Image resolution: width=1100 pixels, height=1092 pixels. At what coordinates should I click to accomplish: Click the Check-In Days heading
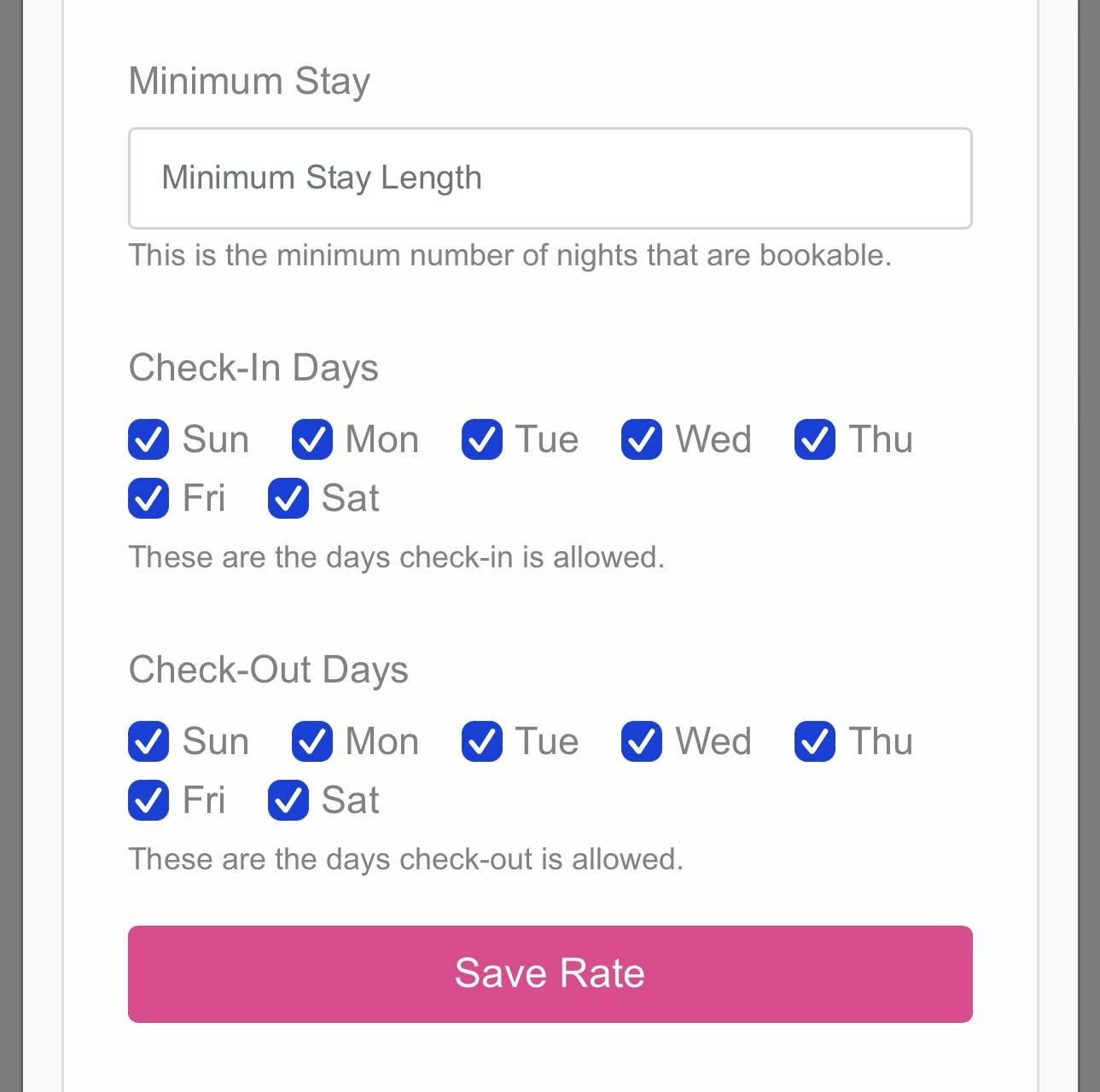254,368
